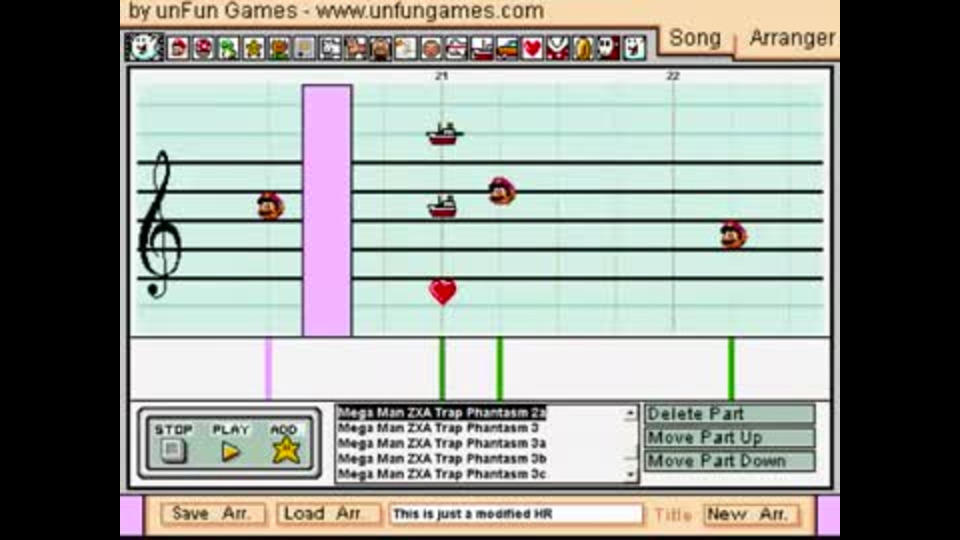The width and height of the screenshot is (960, 540).
Task: Select the Baby Face instrument icon
Action: [431, 48]
